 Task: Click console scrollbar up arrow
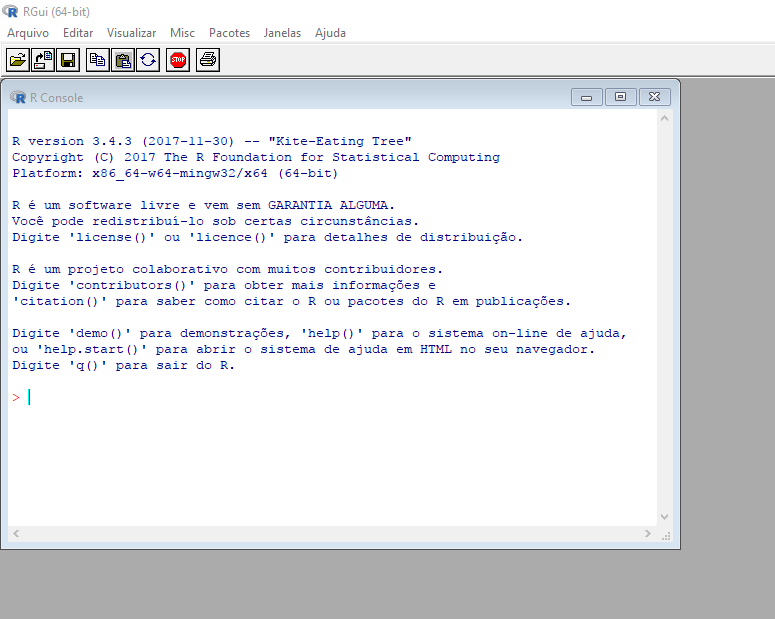[664, 118]
